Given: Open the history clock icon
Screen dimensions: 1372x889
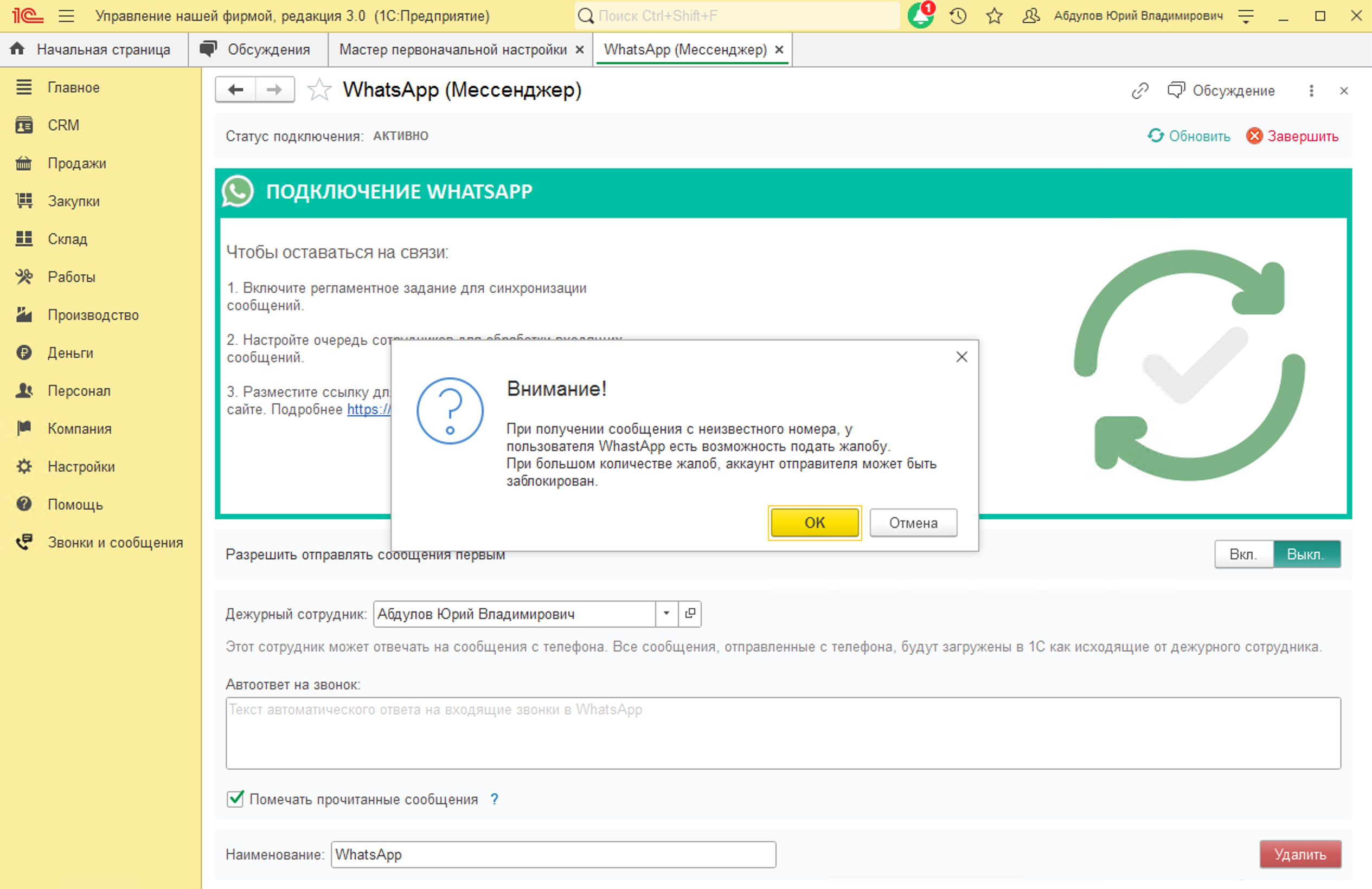Looking at the screenshot, I should pyautogui.click(x=958, y=16).
